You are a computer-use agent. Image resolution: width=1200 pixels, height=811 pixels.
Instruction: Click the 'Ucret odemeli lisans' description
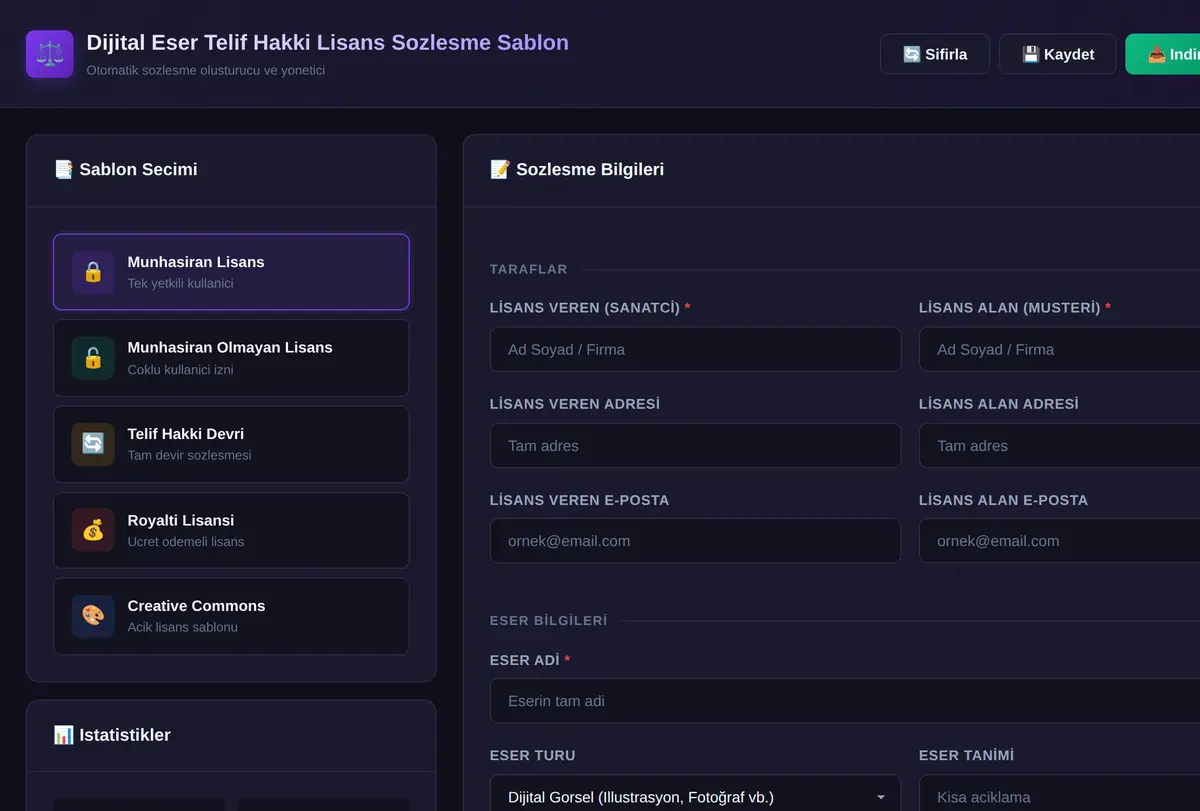click(186, 542)
